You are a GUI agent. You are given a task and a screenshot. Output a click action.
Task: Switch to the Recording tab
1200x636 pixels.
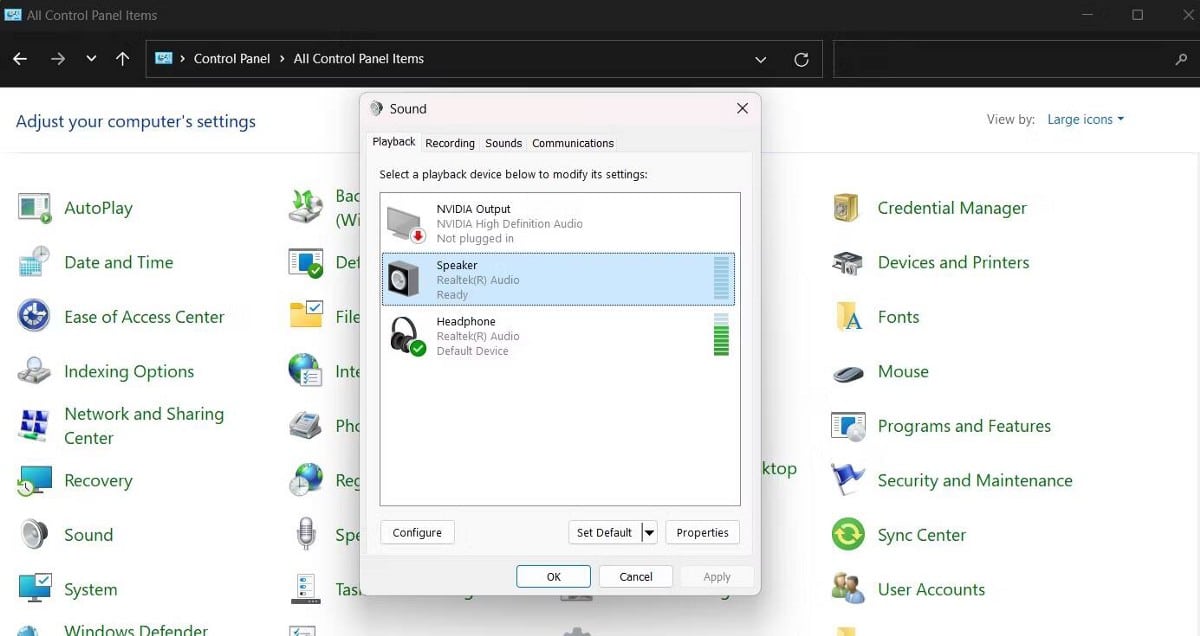pyautogui.click(x=450, y=143)
